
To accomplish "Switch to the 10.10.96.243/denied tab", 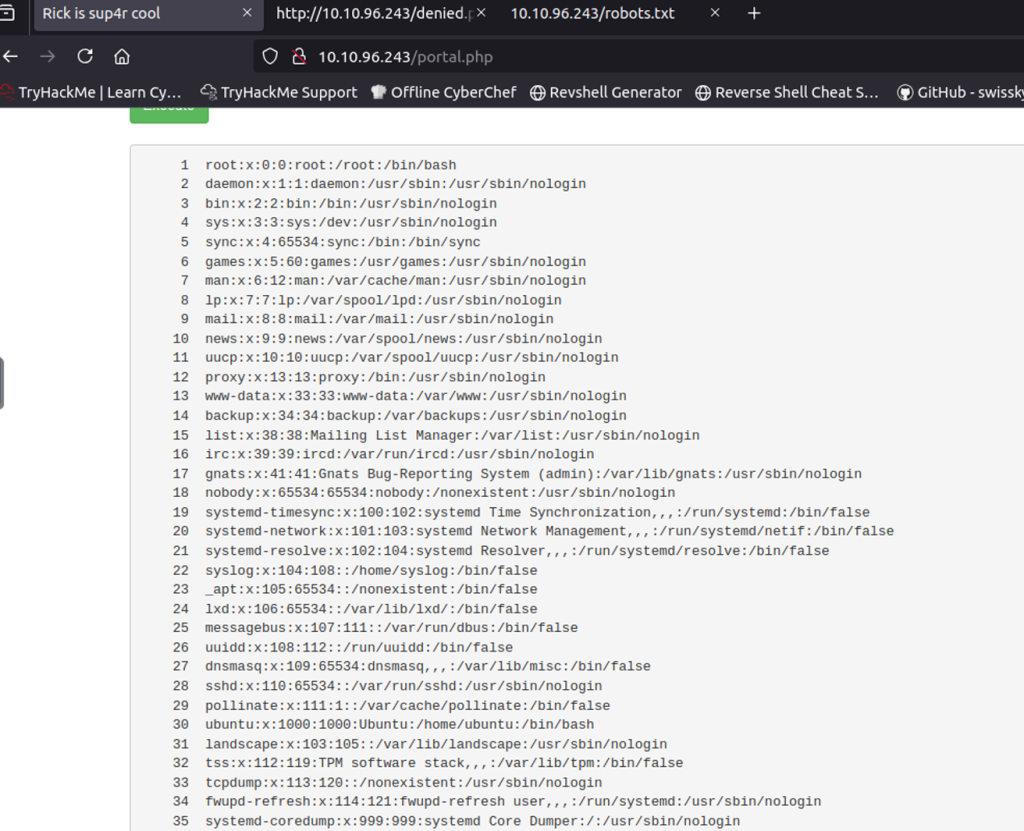I will tap(373, 14).
